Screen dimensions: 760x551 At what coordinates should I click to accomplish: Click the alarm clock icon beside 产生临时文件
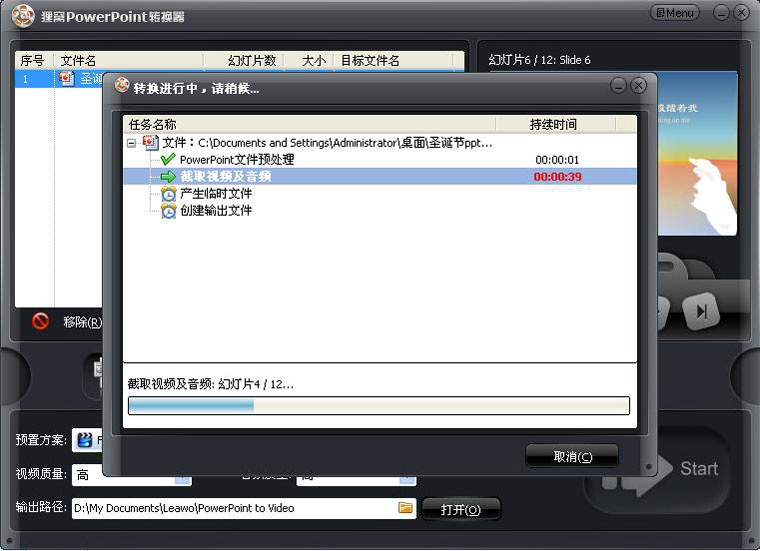click(169, 193)
